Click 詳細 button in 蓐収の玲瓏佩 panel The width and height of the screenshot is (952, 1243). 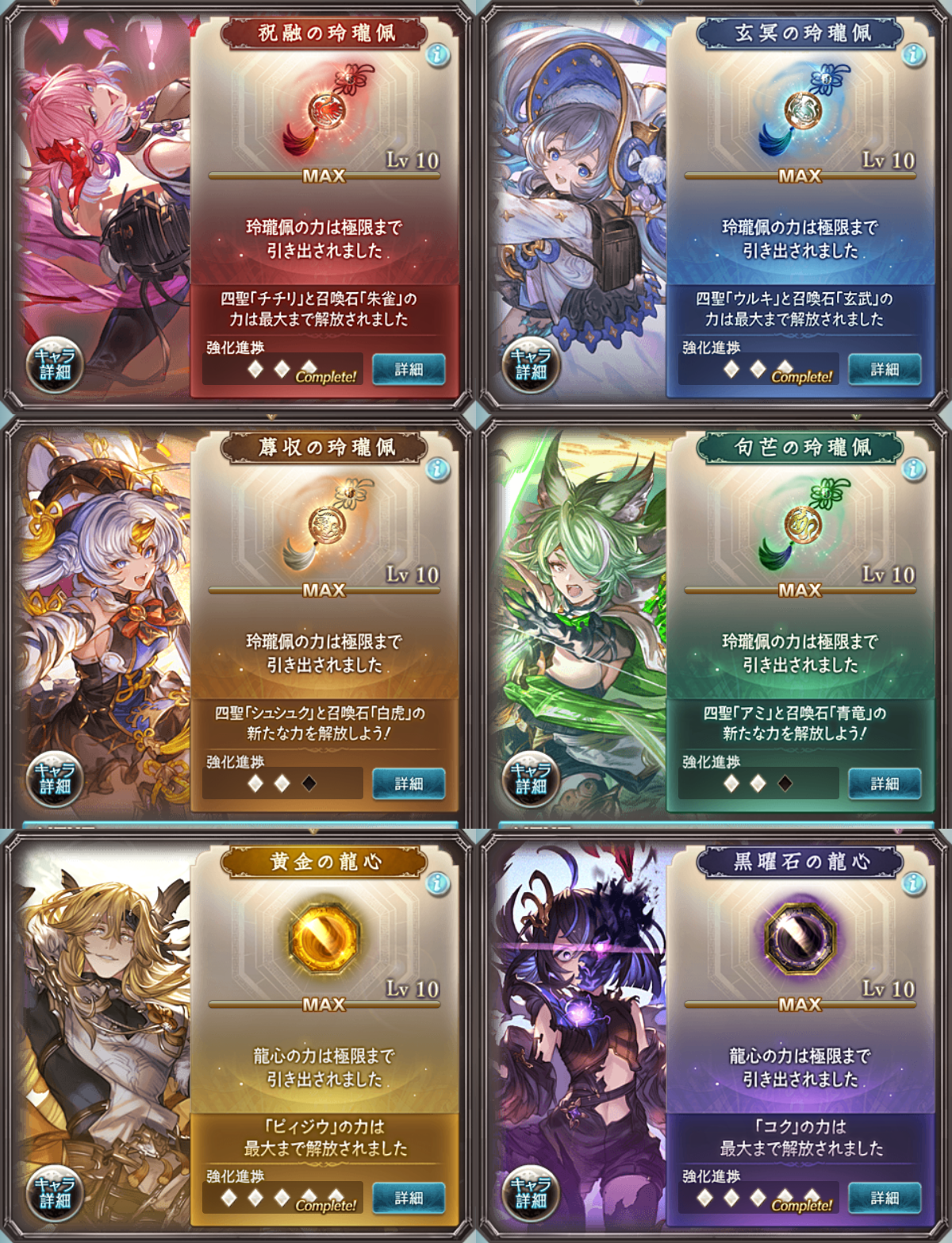click(x=409, y=783)
